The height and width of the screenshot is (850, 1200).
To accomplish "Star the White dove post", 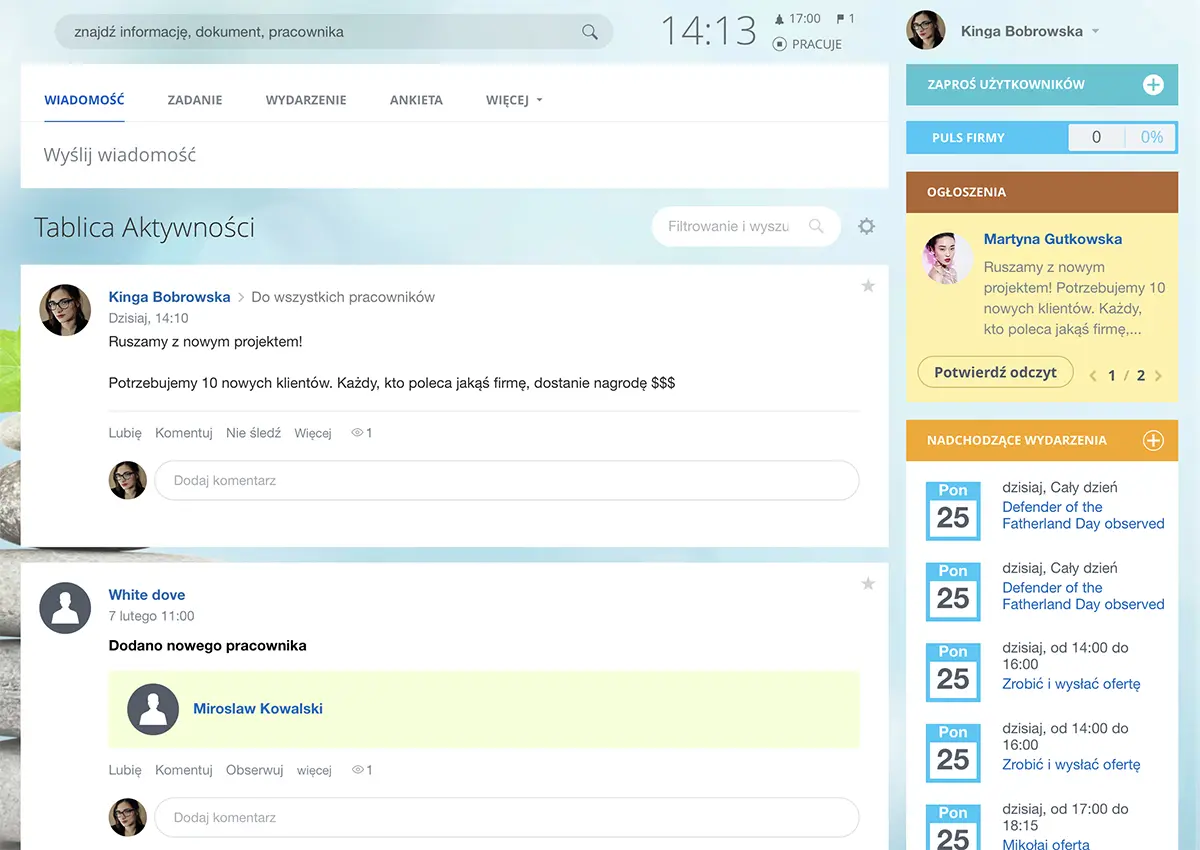I will (868, 584).
